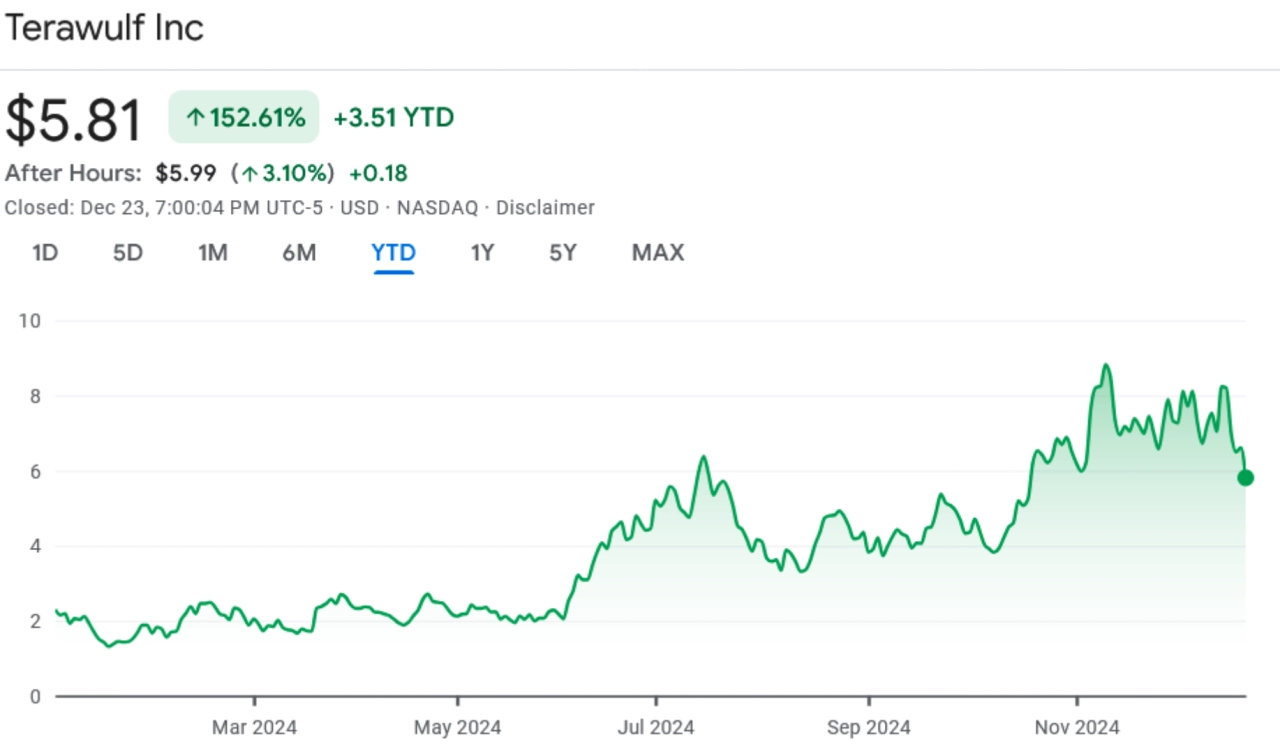
Task: Click the Closed Dec 23 timestamp
Action: tap(163, 208)
